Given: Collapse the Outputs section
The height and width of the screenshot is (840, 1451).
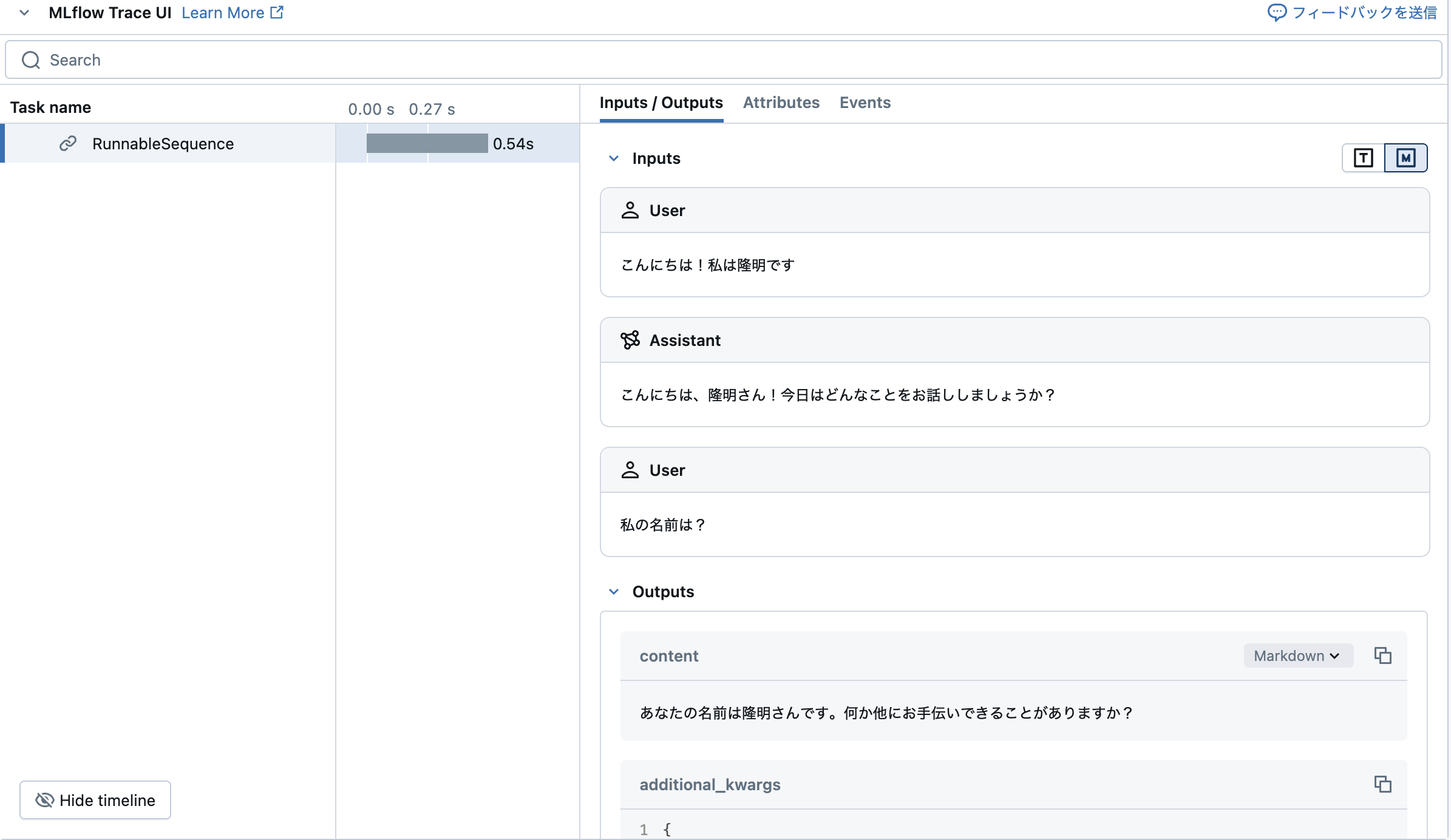Looking at the screenshot, I should pos(614,591).
